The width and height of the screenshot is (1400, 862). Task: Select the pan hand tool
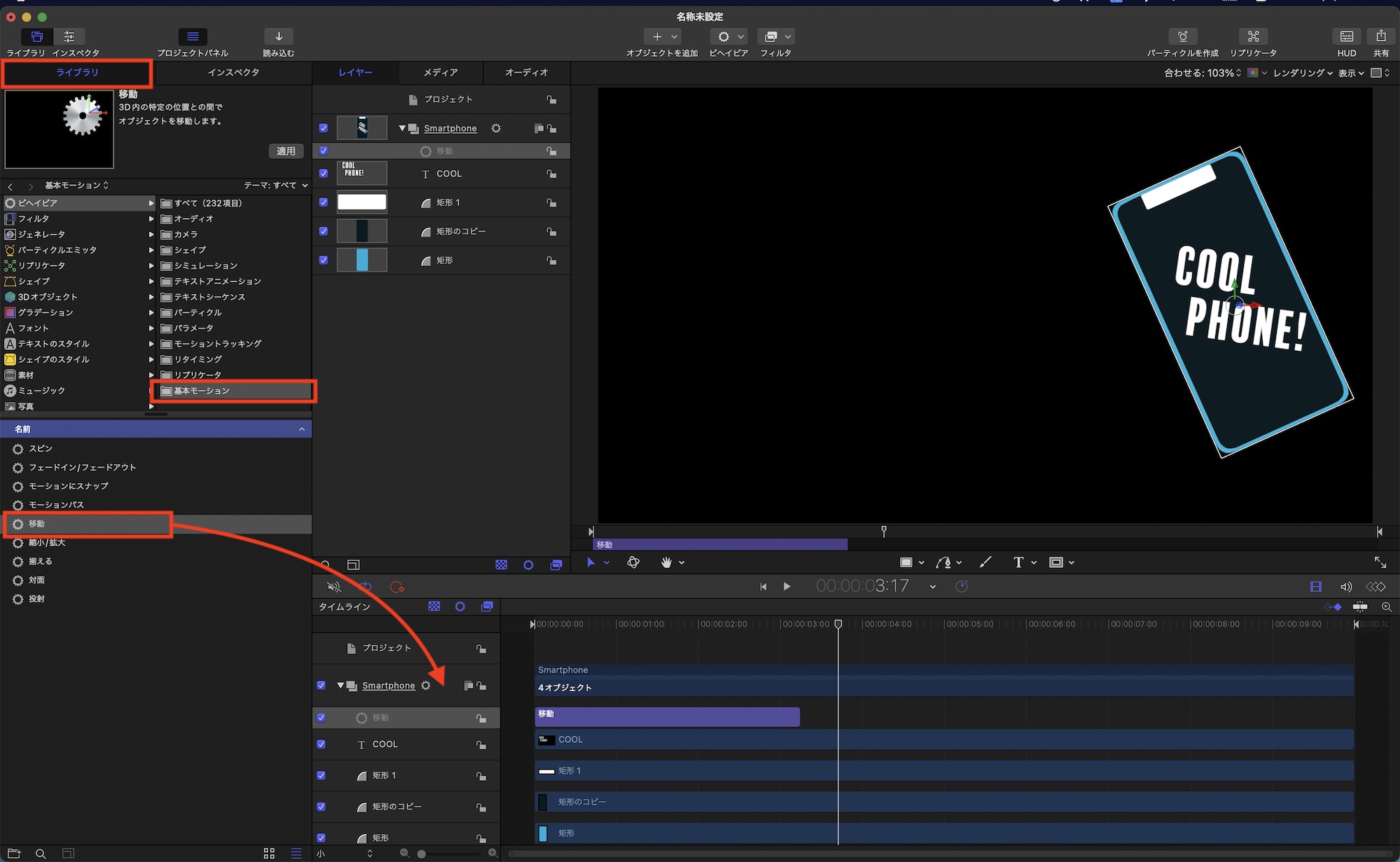pos(666,562)
